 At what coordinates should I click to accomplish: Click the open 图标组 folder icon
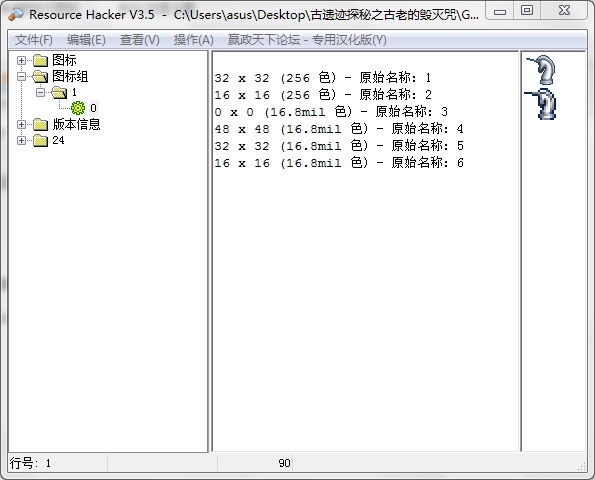(x=41, y=76)
